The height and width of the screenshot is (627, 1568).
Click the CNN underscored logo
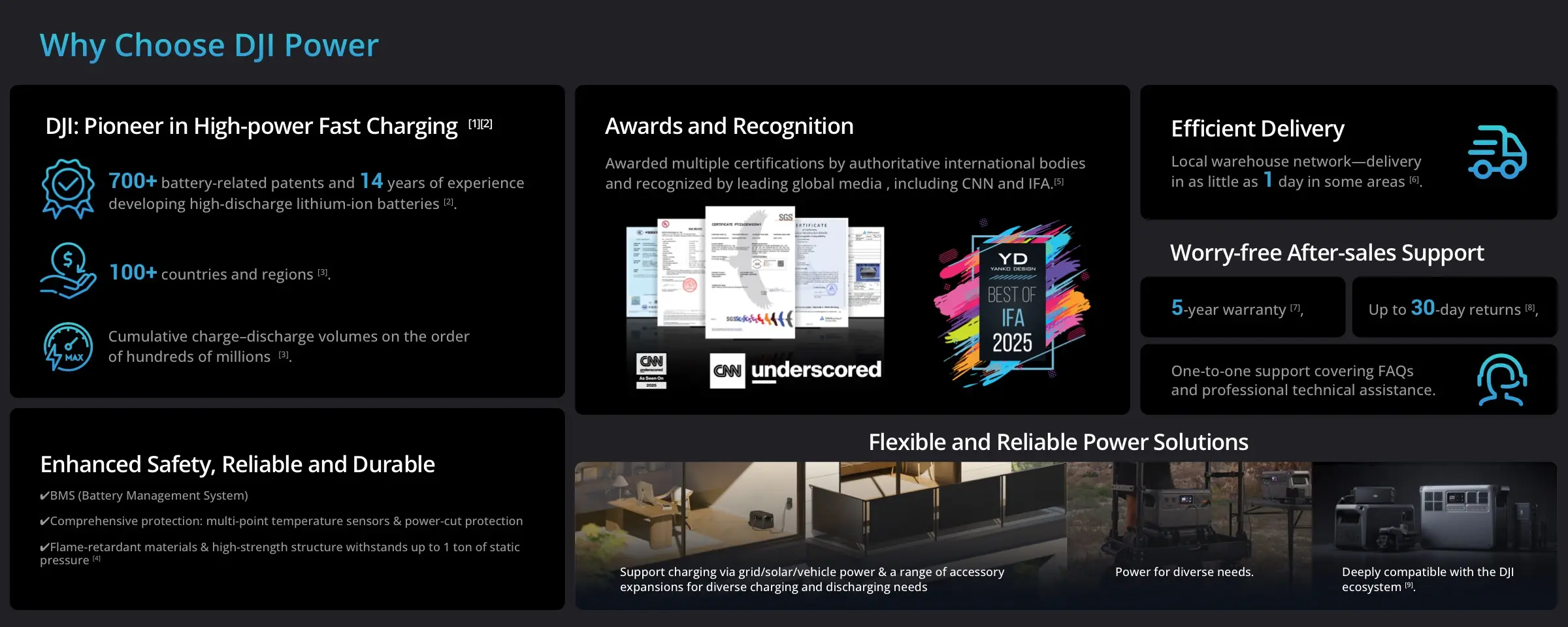tap(796, 370)
